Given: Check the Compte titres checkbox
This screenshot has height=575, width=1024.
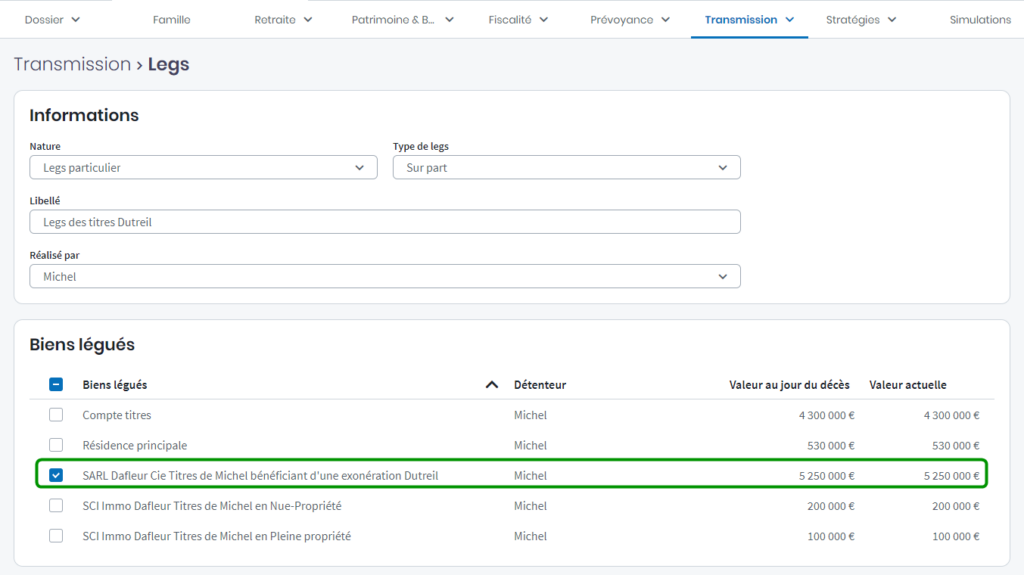Looking at the screenshot, I should pyautogui.click(x=56, y=415).
